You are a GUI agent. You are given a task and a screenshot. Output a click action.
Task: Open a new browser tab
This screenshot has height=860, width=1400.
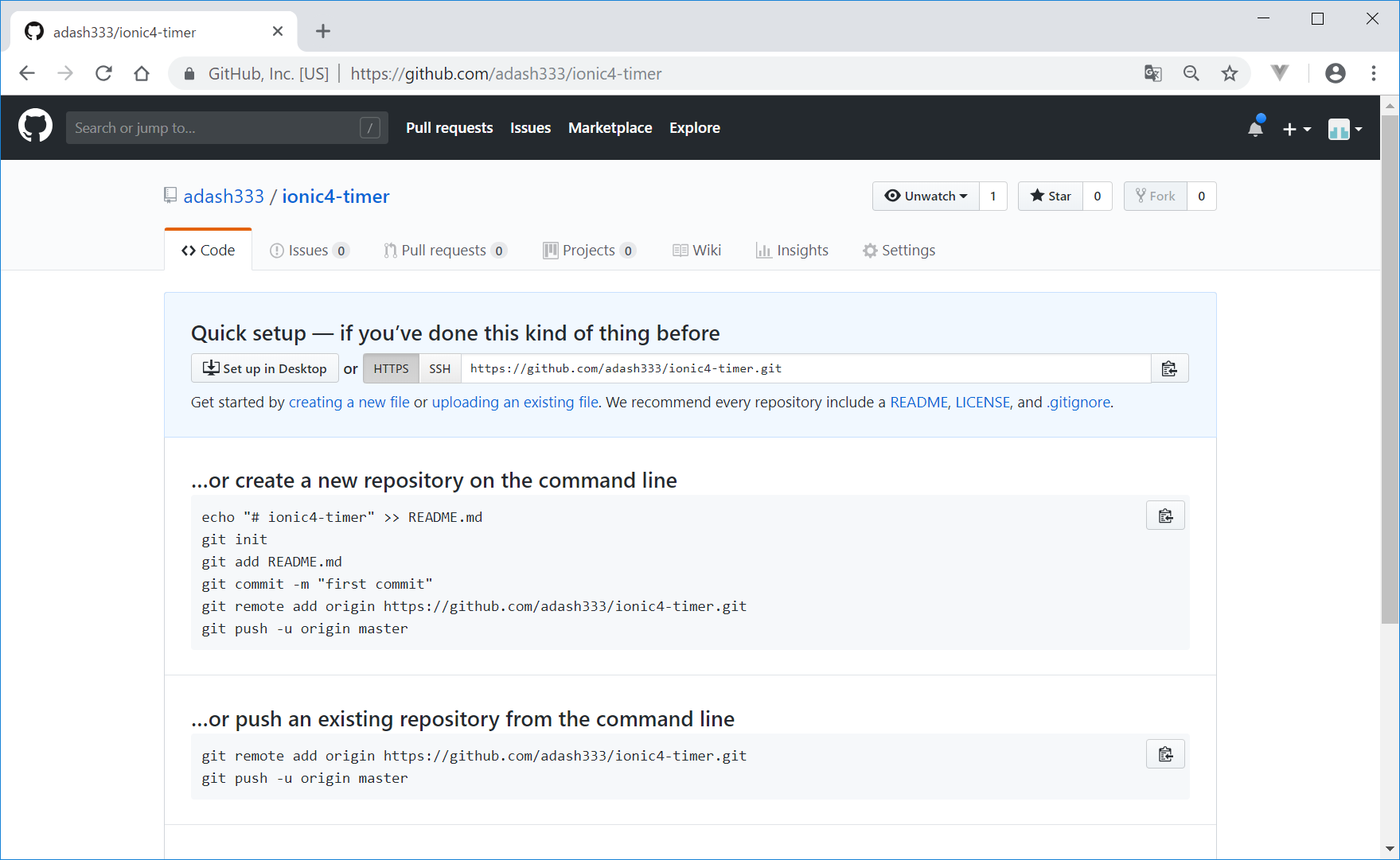pos(322,31)
